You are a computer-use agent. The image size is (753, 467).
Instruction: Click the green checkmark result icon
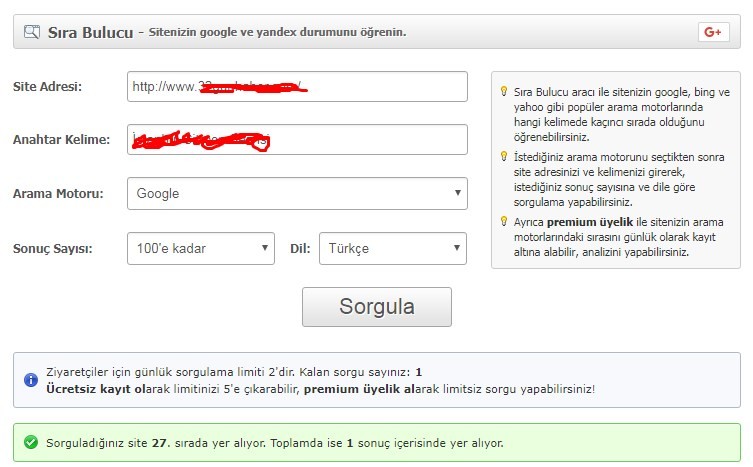coord(31,442)
